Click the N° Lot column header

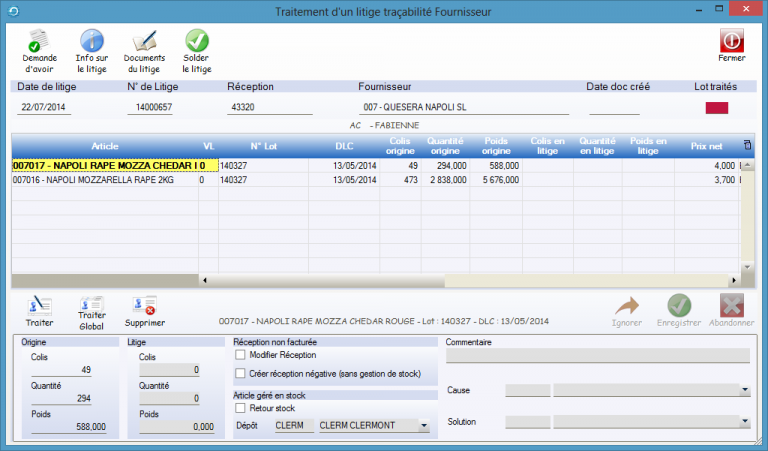pyautogui.click(x=262, y=146)
